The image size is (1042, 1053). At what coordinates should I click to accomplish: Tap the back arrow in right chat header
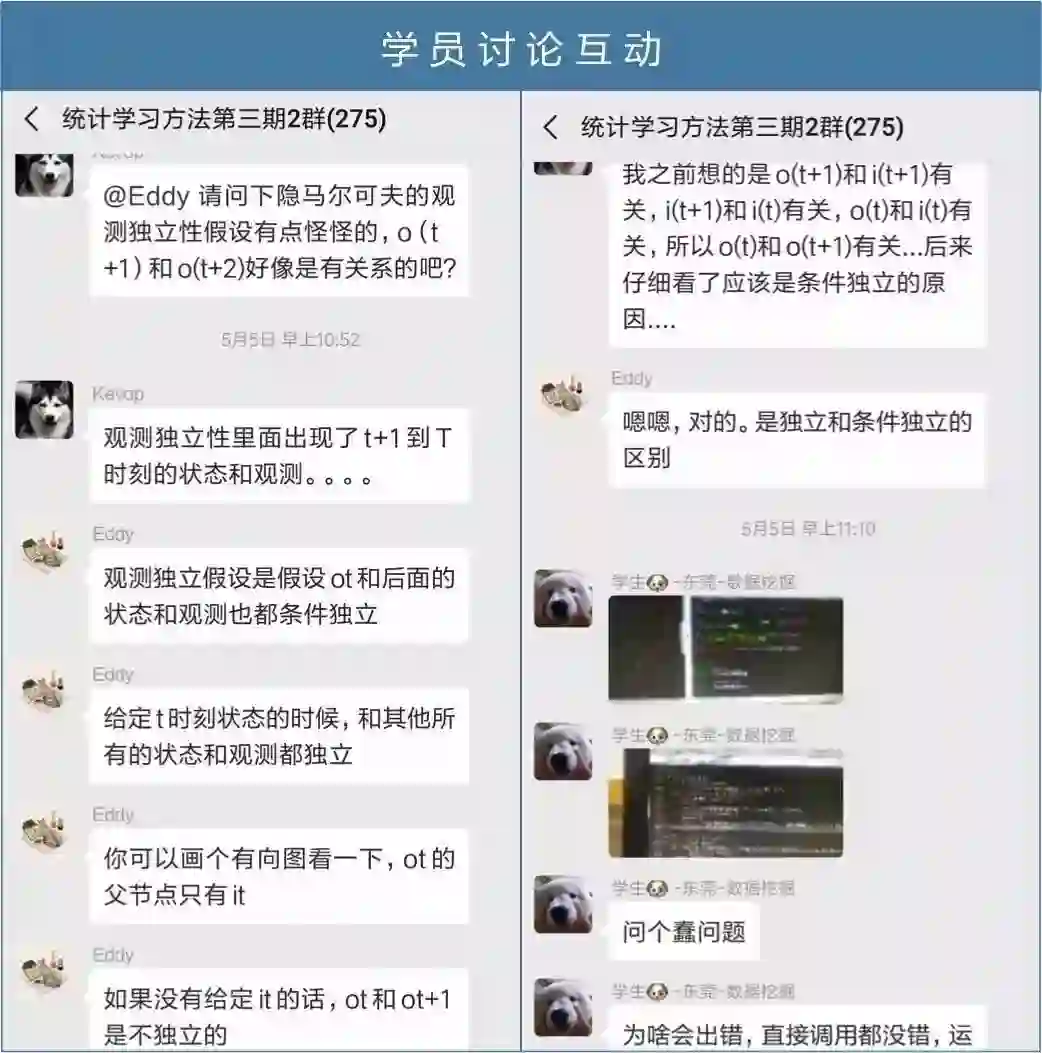(550, 127)
